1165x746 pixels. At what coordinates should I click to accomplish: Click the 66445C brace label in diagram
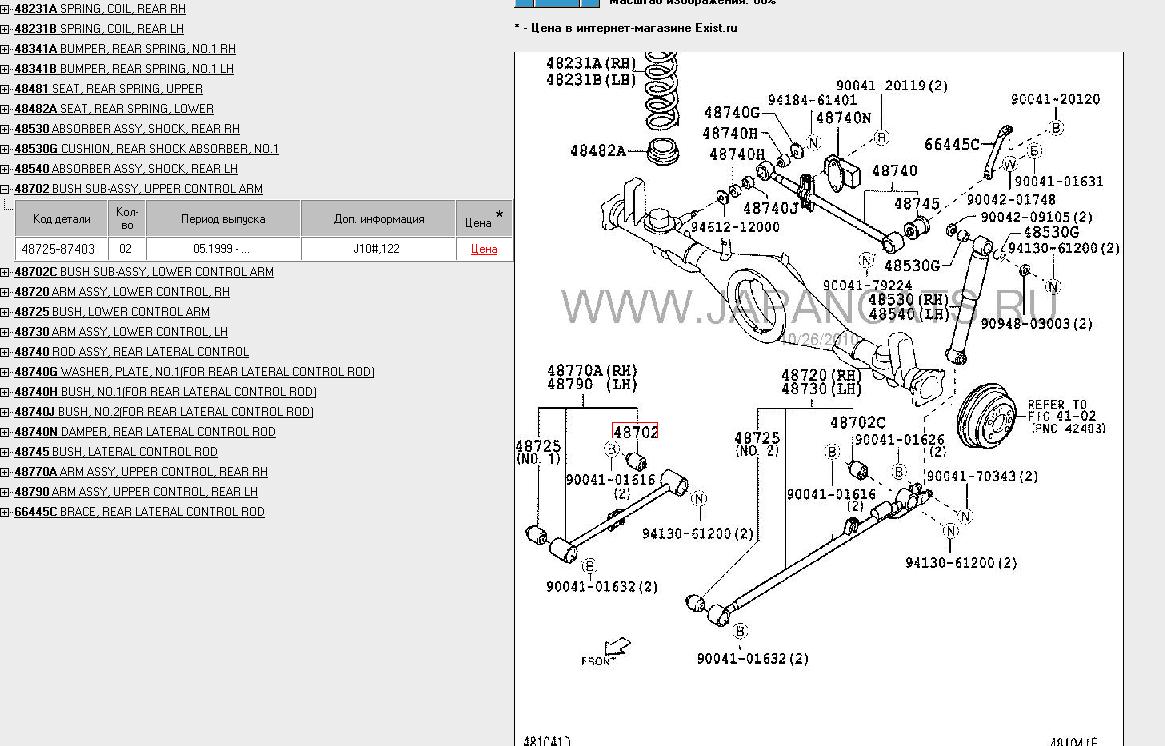pyautogui.click(x=951, y=144)
